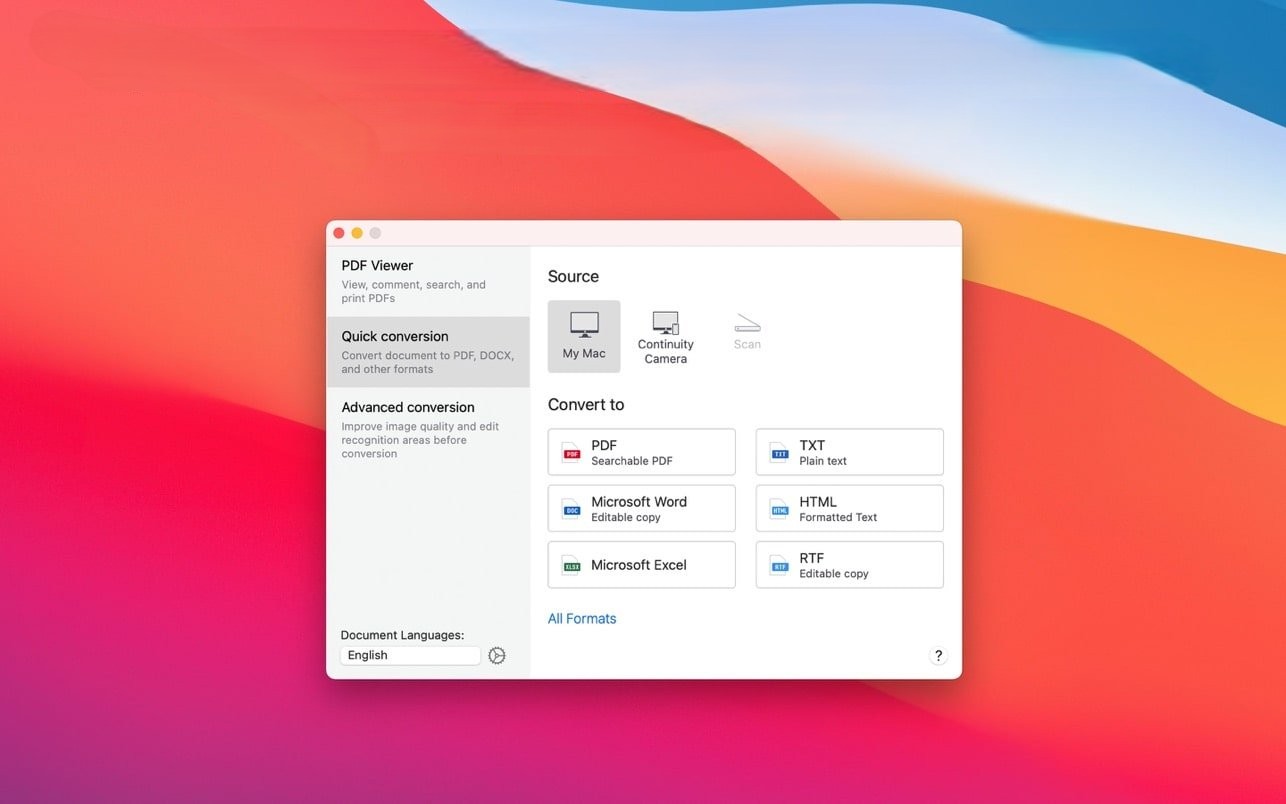Convert to HTML formatted text
This screenshot has height=804, width=1286.
[x=850, y=508]
